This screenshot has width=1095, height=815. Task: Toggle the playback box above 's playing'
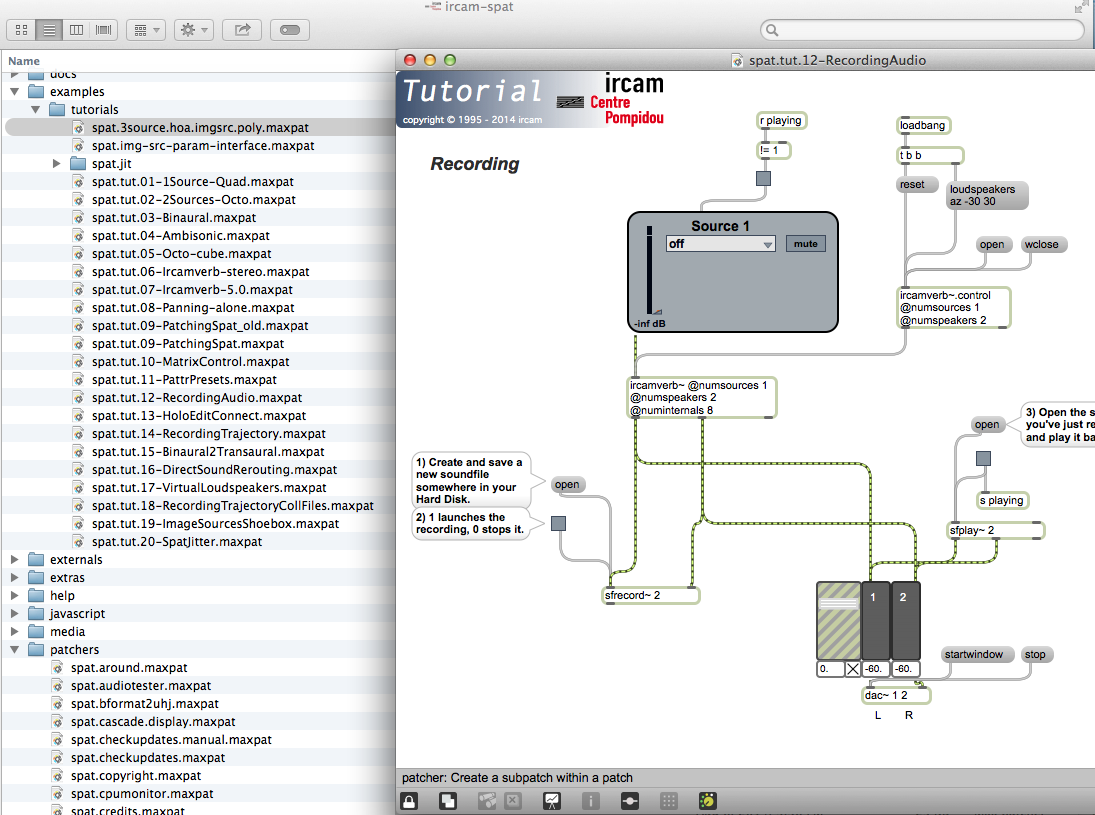[983, 458]
